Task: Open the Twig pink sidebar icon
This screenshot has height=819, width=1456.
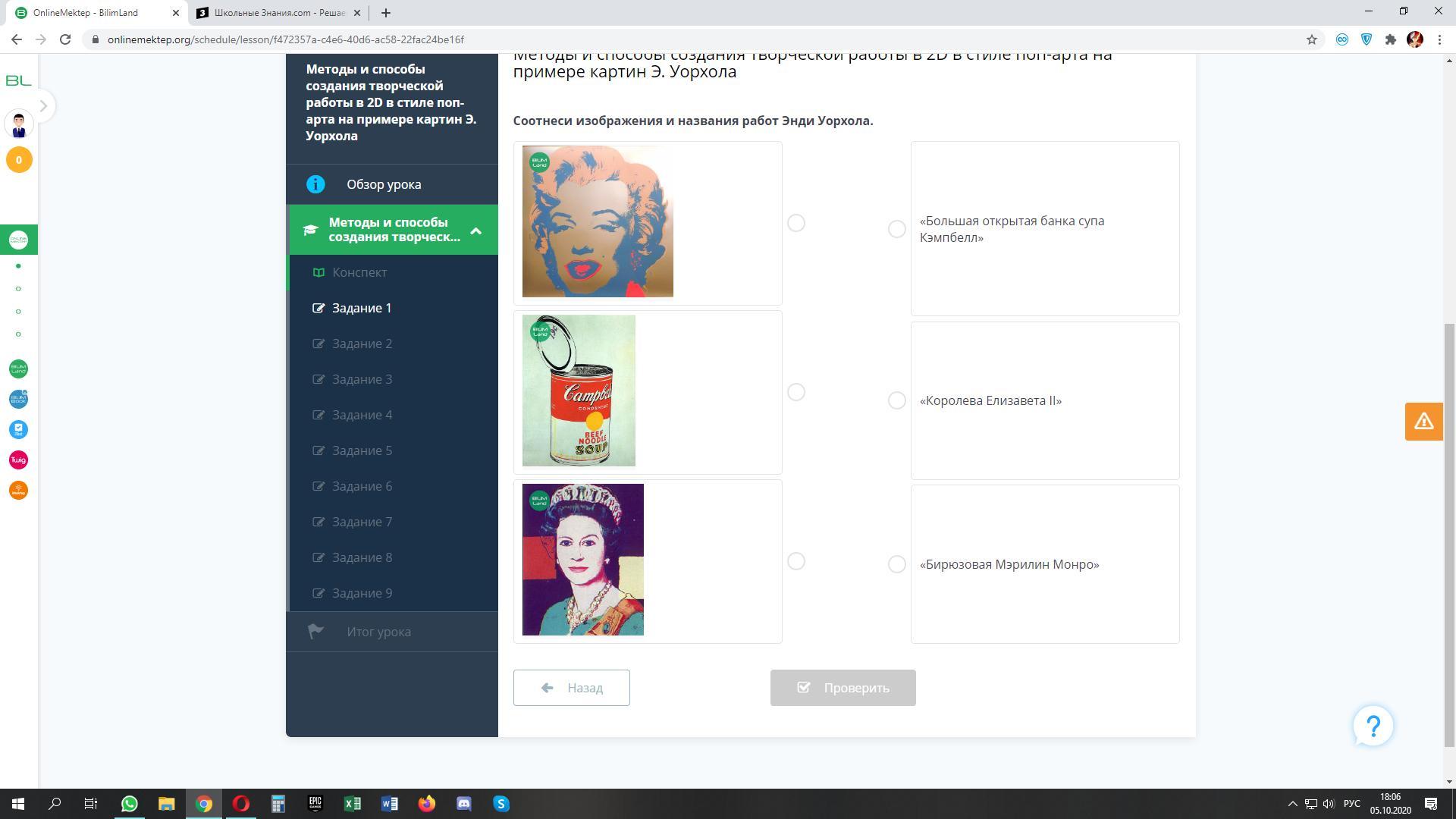Action: pos(19,460)
